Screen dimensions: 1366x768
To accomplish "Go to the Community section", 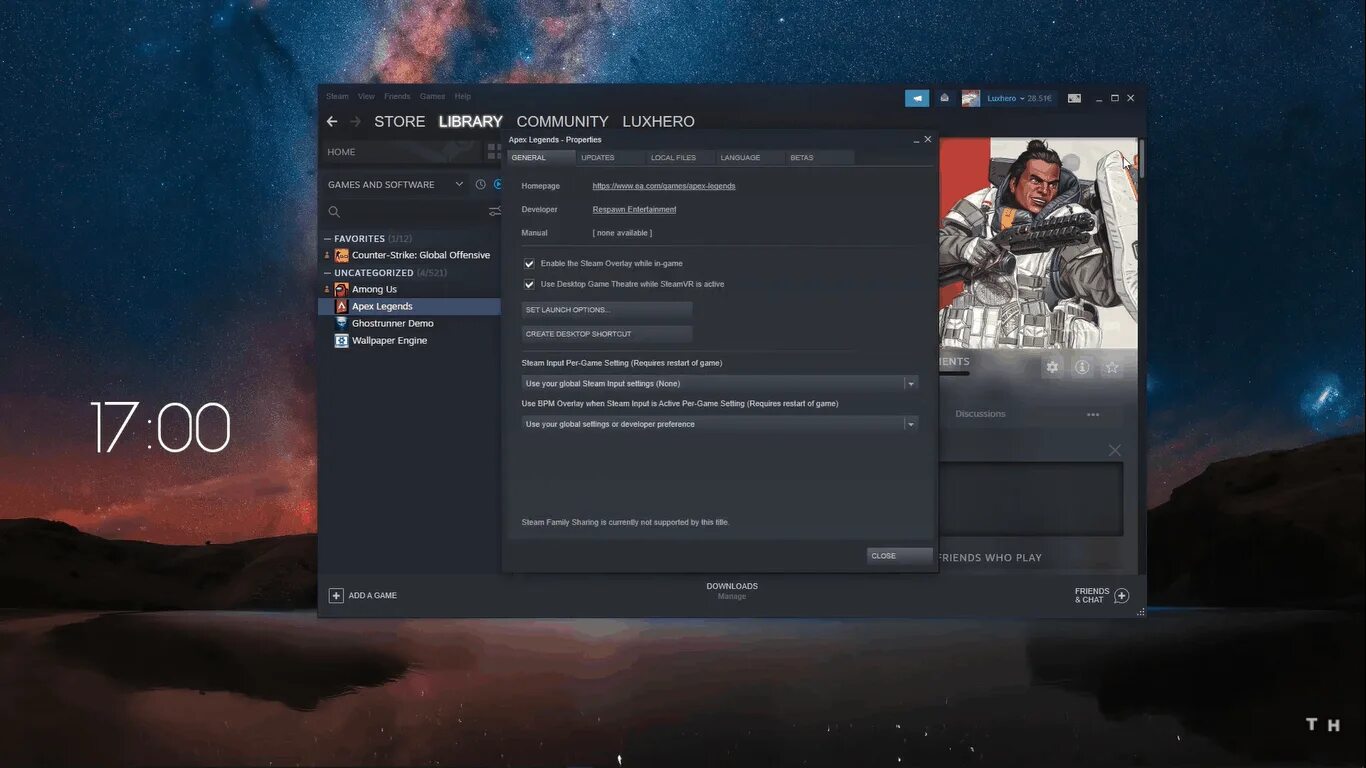I will pos(562,121).
